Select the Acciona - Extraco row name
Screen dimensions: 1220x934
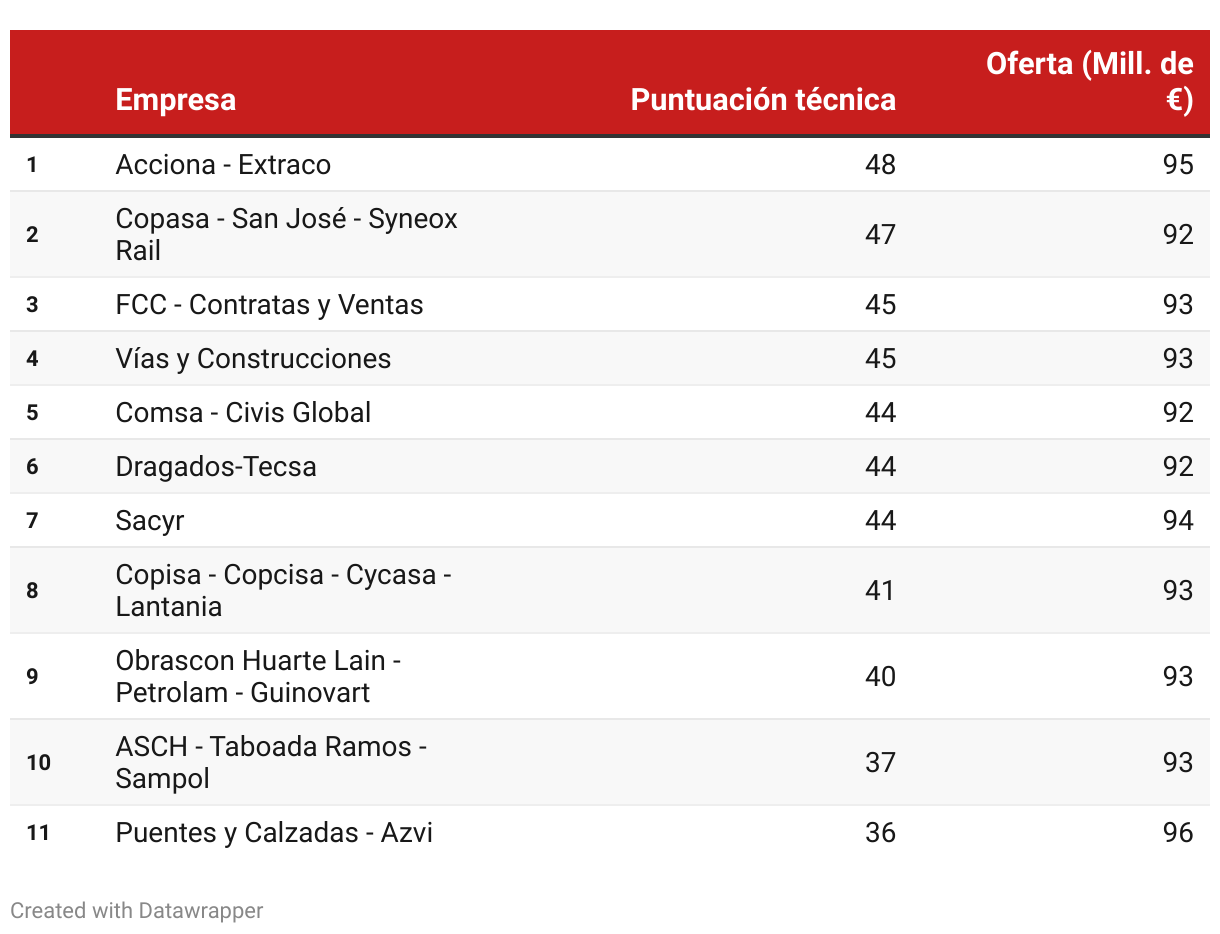click(x=223, y=165)
